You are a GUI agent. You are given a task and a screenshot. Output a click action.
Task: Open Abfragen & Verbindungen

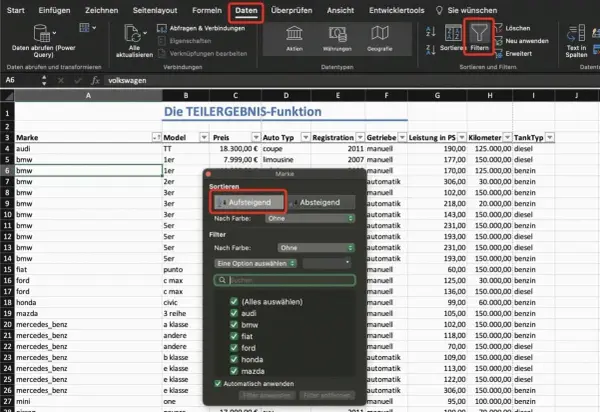[201, 28]
